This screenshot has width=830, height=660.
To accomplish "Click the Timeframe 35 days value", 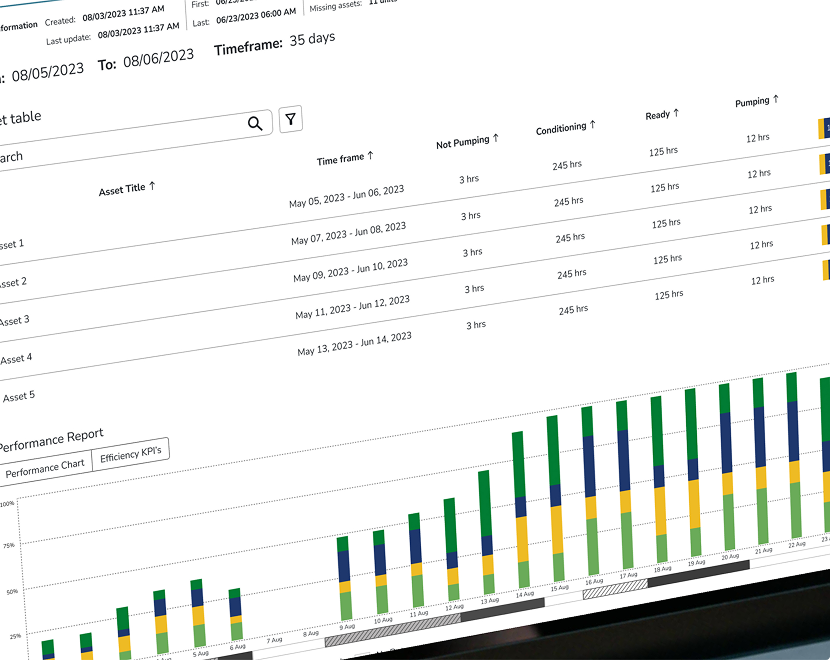I will [312, 39].
